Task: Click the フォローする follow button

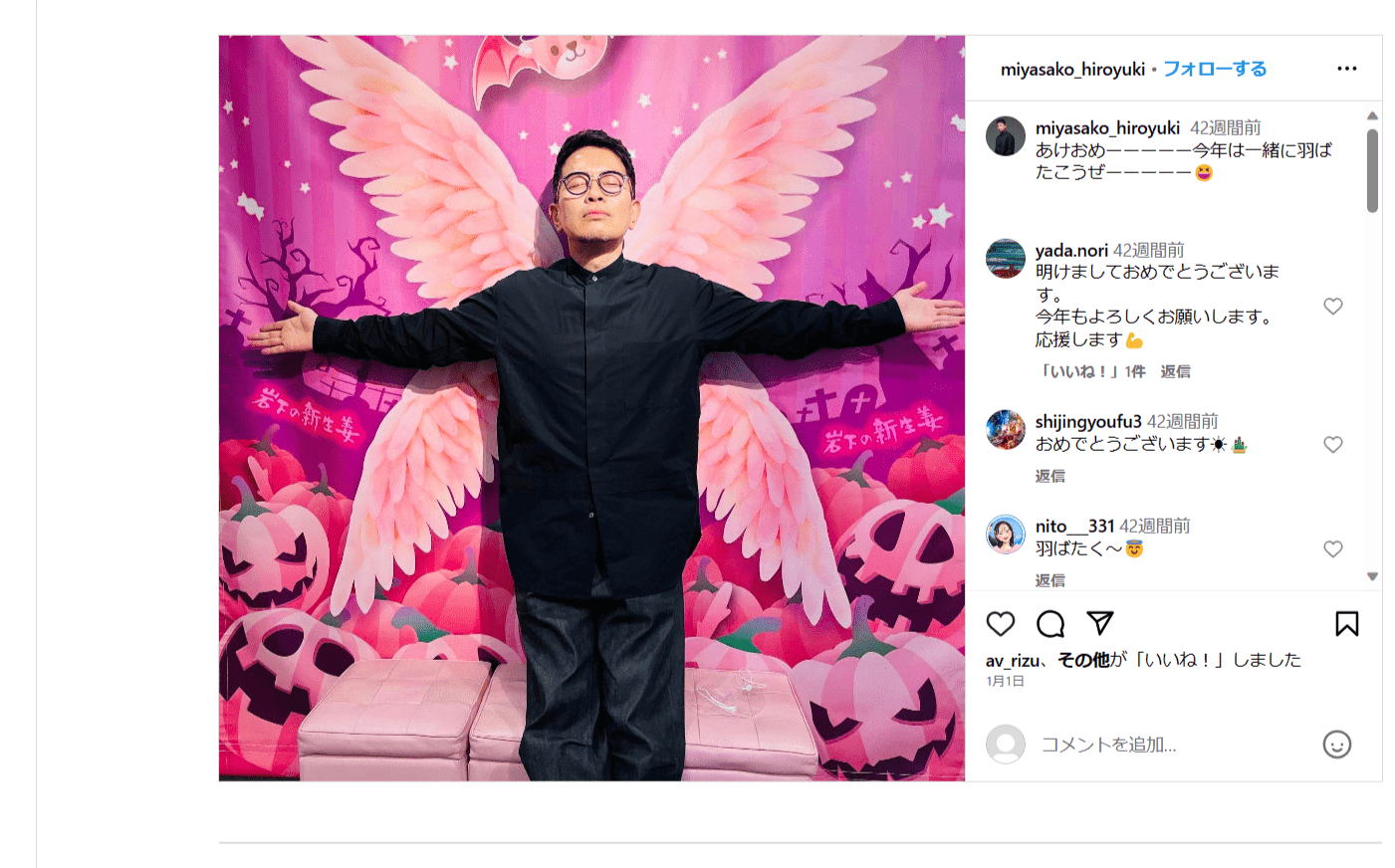Action: pos(1215,69)
